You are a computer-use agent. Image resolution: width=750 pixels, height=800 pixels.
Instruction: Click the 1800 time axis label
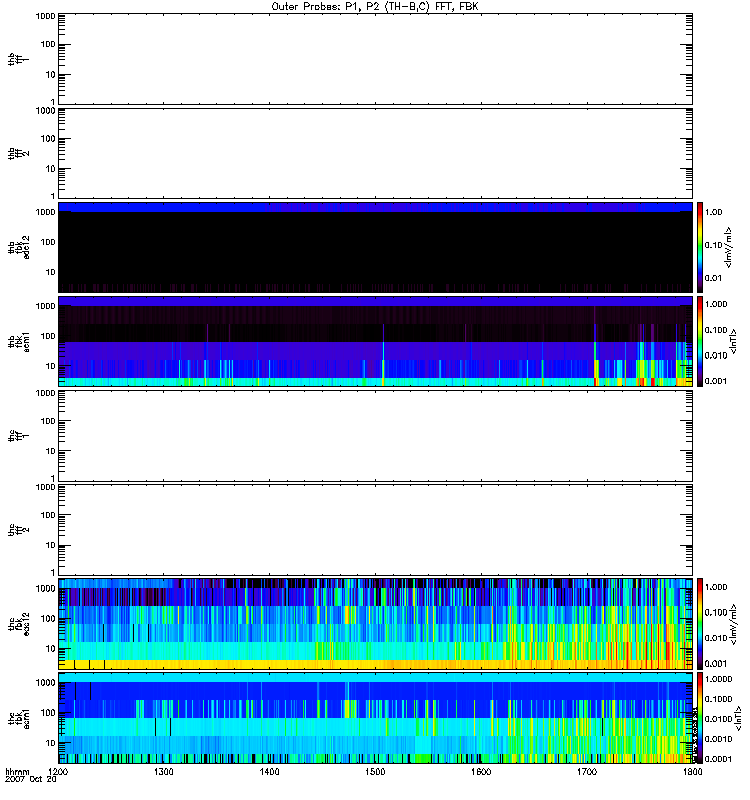pyautogui.click(x=690, y=773)
